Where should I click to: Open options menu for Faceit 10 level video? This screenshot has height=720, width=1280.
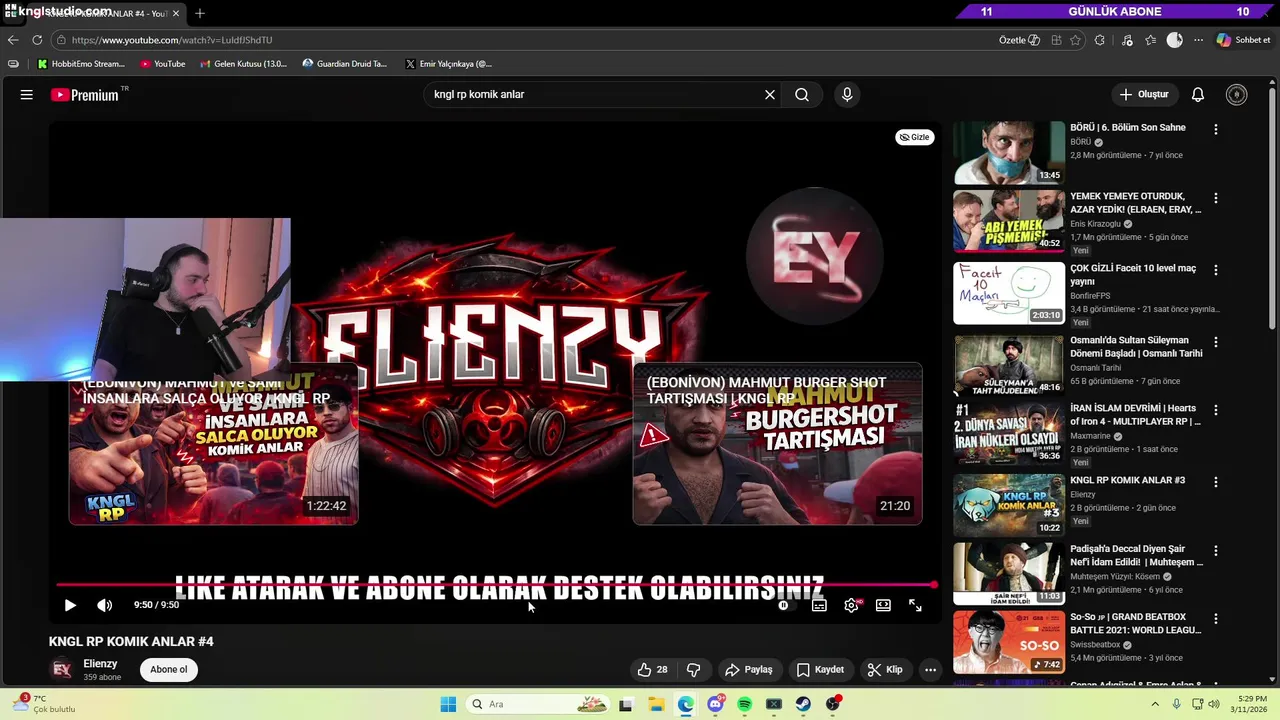1216,270
